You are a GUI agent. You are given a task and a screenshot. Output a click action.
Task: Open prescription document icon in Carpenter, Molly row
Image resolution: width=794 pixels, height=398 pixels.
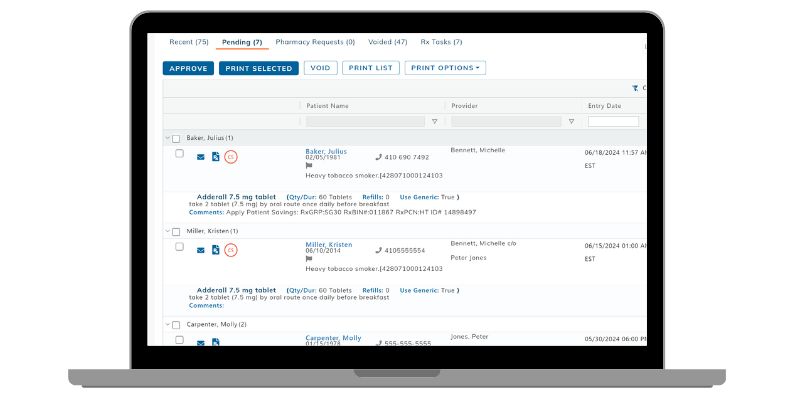click(x=216, y=342)
